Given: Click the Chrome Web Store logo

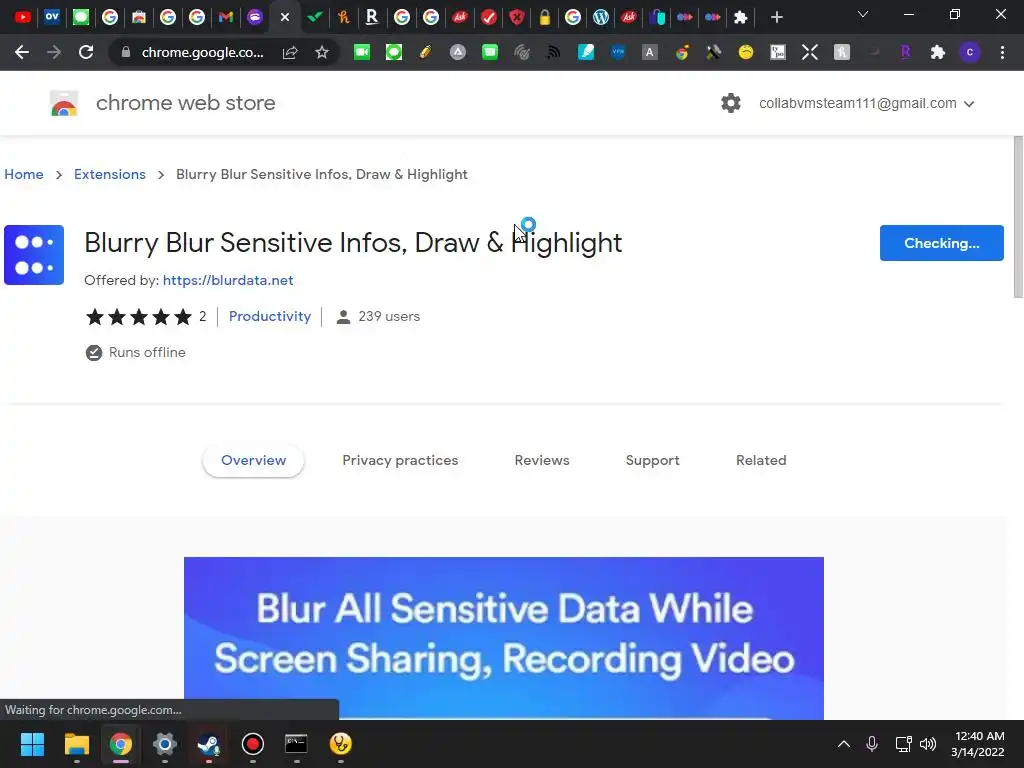Looking at the screenshot, I should click(64, 103).
